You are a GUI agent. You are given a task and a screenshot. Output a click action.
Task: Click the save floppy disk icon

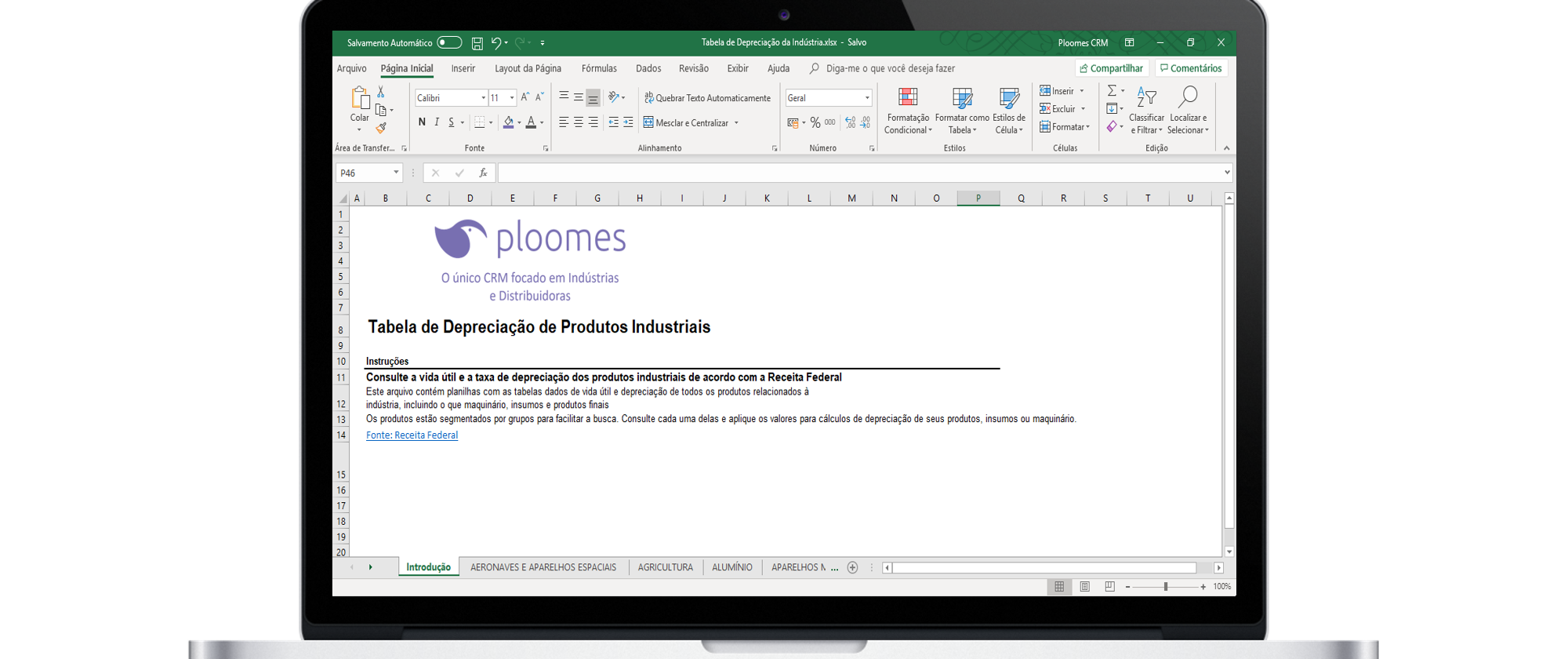click(477, 43)
